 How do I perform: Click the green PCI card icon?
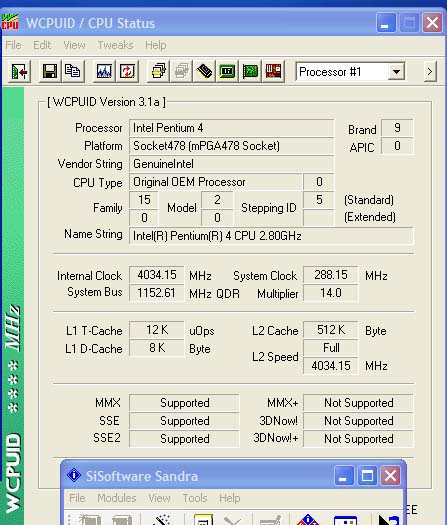[250, 71]
